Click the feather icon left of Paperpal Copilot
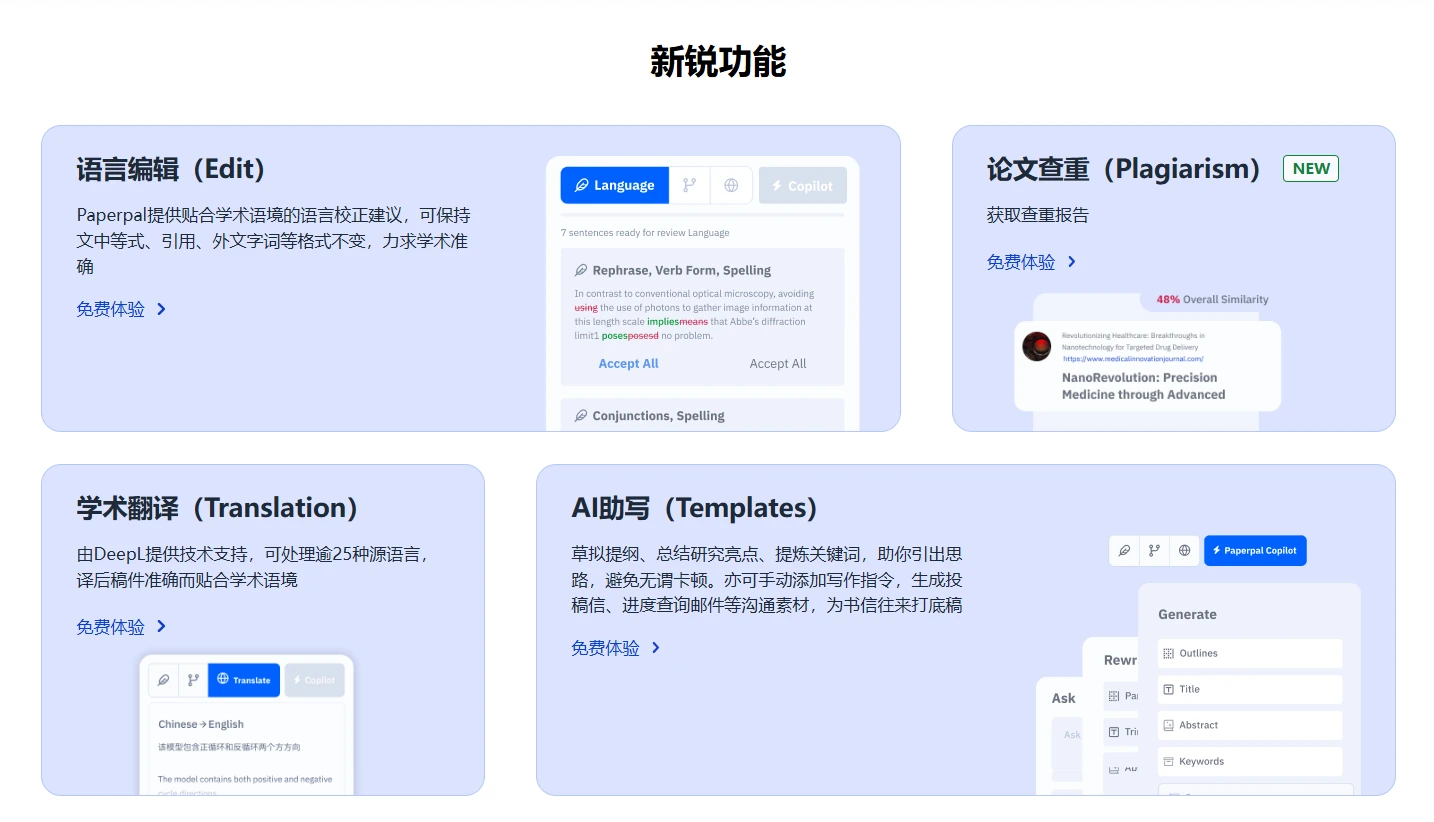Screen dimensions: 1434x822 click(1124, 550)
